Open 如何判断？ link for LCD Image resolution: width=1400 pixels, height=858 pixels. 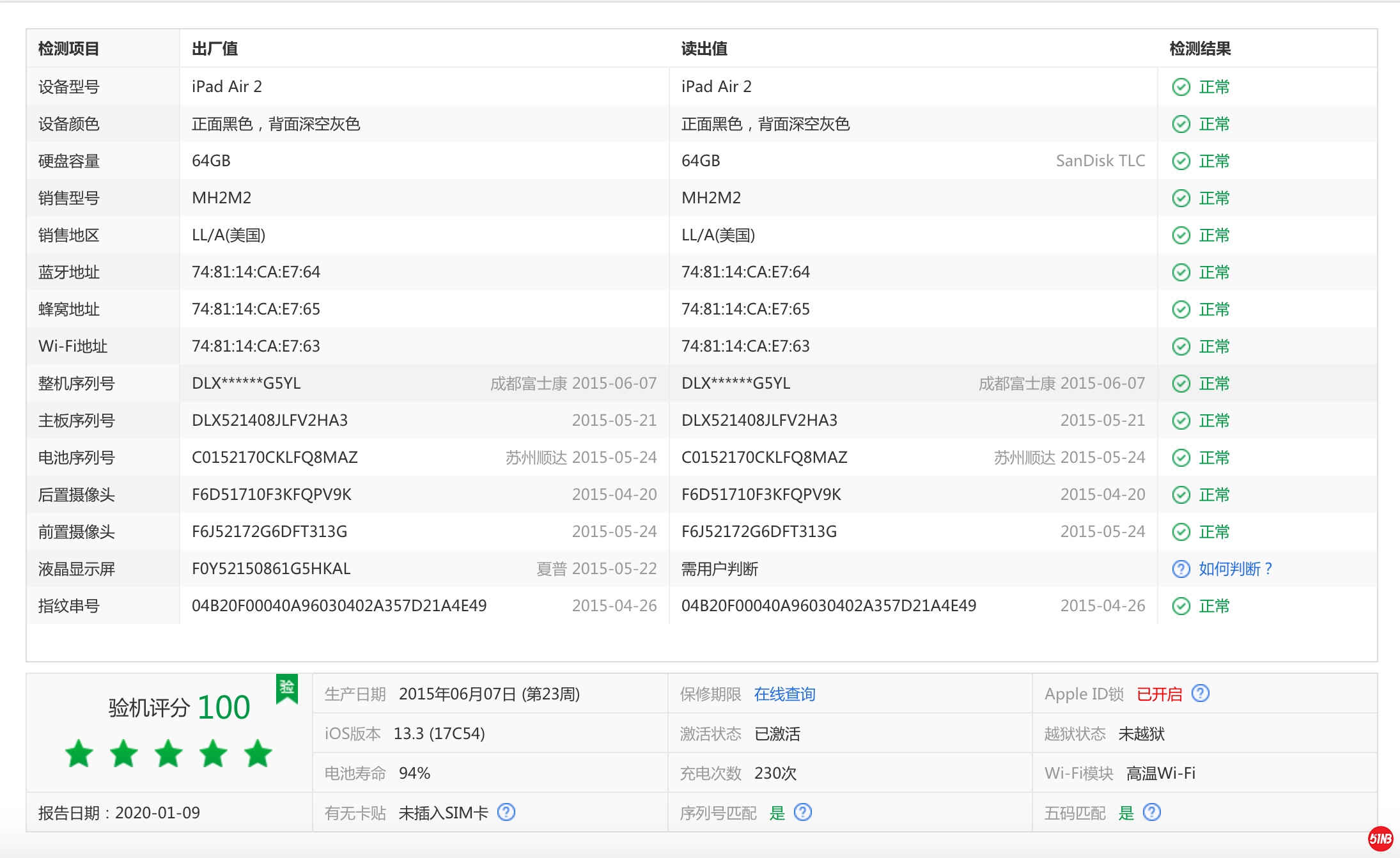click(1235, 569)
